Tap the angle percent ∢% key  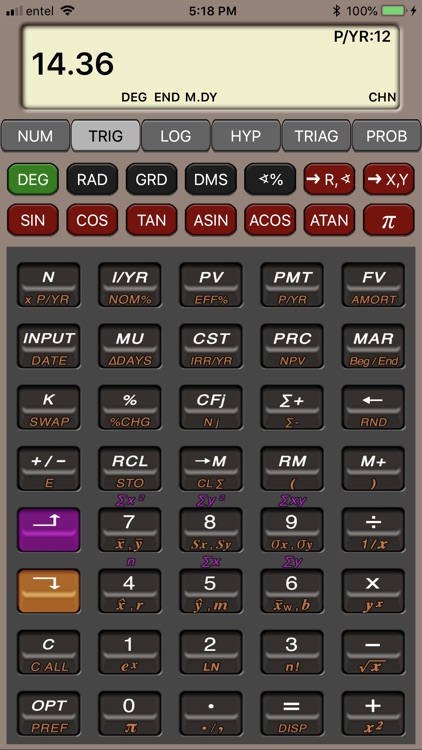pyautogui.click(x=270, y=179)
